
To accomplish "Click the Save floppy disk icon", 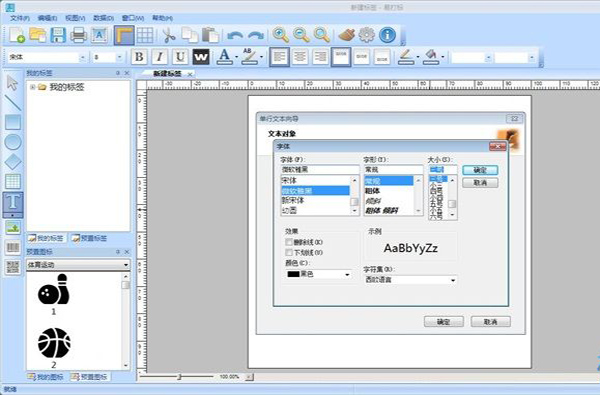I will pos(58,35).
